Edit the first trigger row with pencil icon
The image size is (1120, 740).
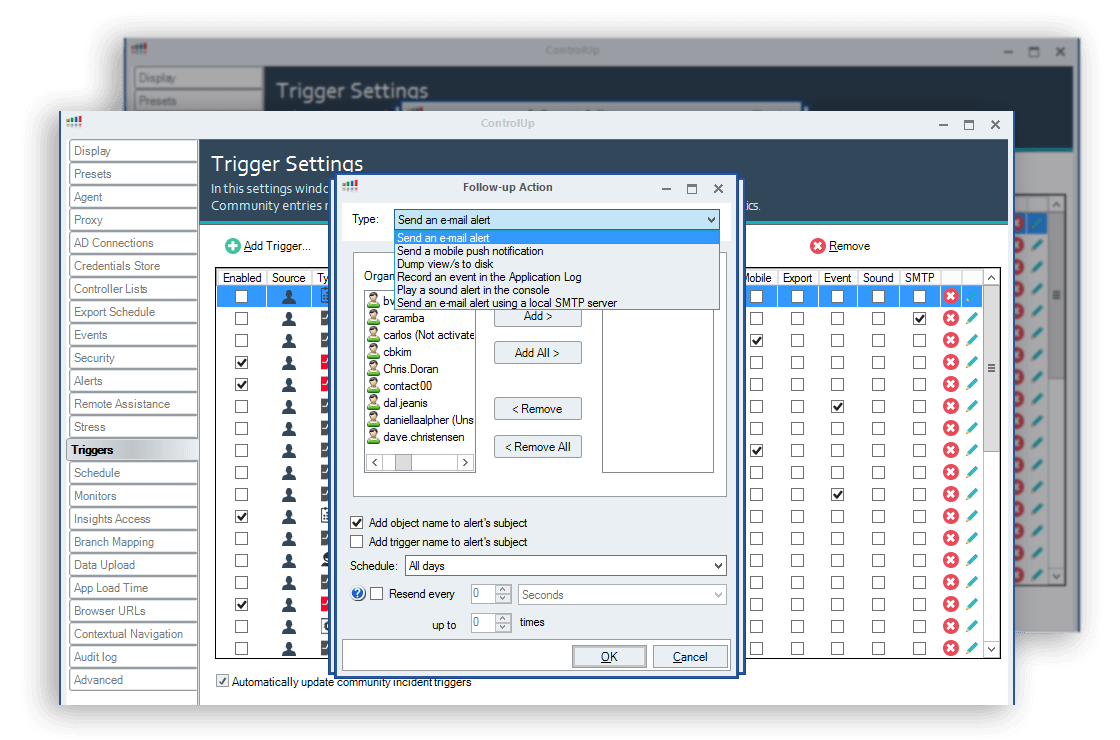pos(971,296)
